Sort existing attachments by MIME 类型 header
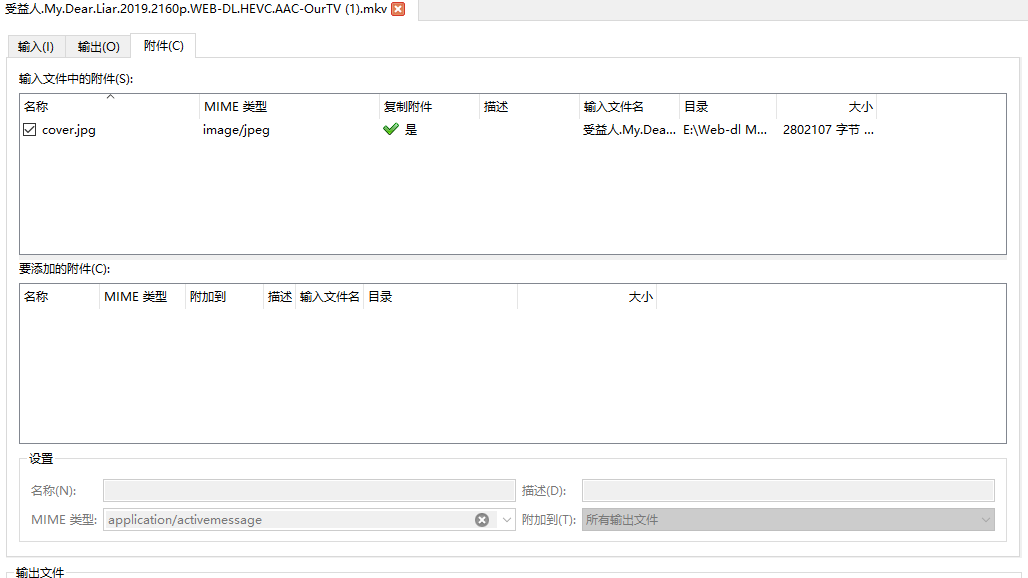This screenshot has width=1028, height=578. 289,107
